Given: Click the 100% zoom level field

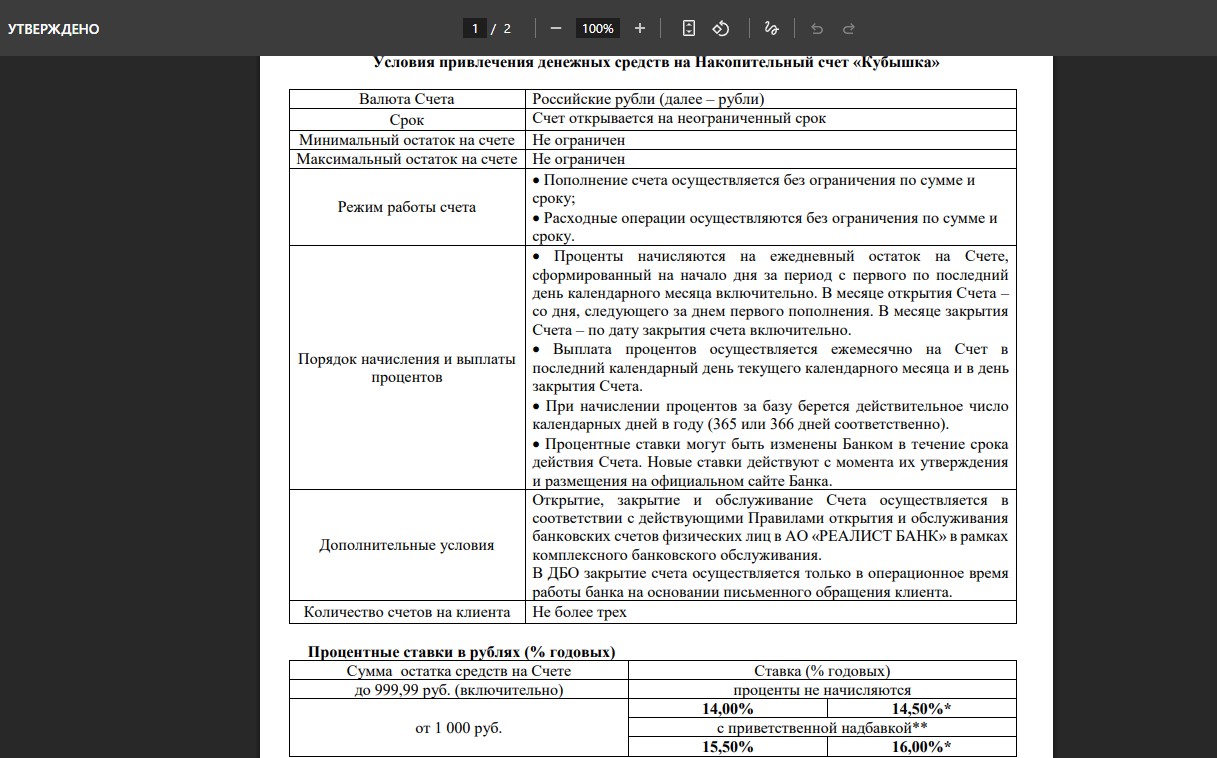Looking at the screenshot, I should [597, 28].
